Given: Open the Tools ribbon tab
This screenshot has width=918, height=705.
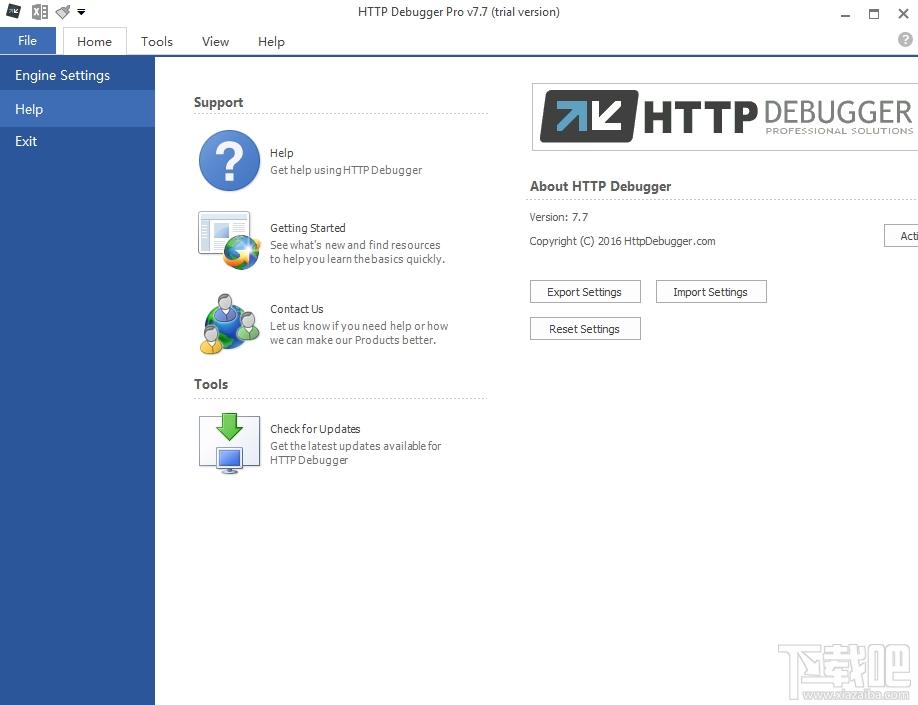Looking at the screenshot, I should [157, 42].
